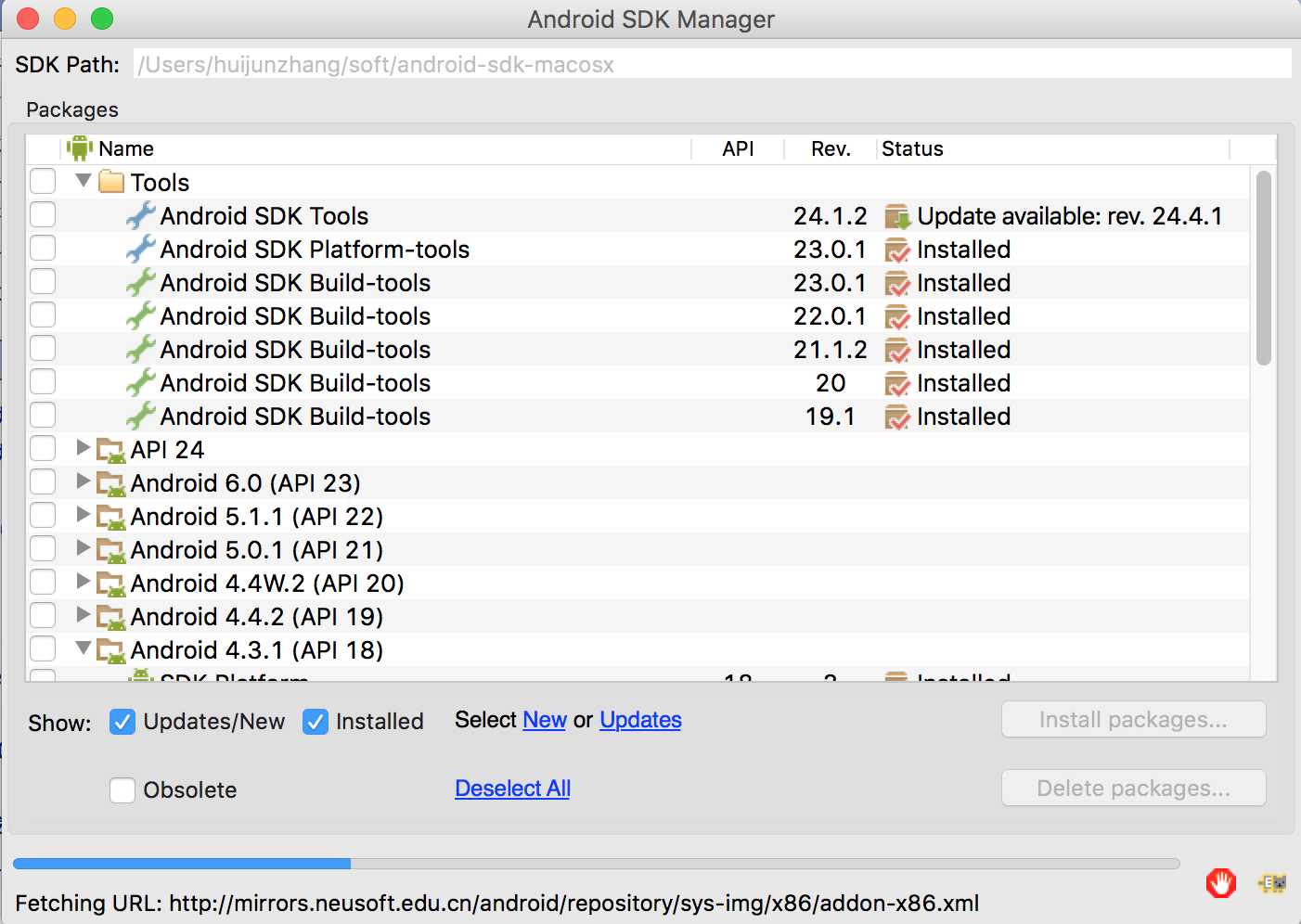Check the Android SDK Tools checkbox
Image resolution: width=1301 pixels, height=924 pixels.
(x=43, y=214)
